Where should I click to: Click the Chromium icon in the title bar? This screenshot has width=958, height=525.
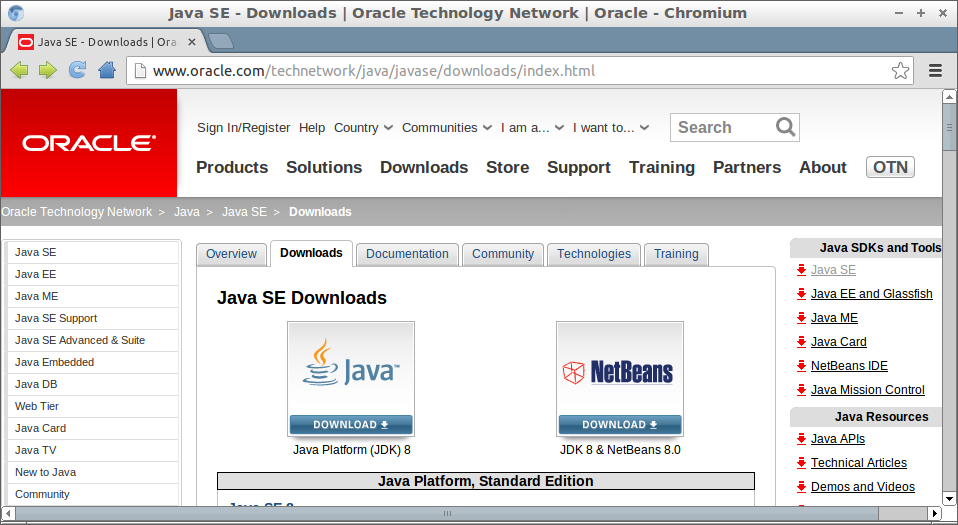(x=16, y=13)
